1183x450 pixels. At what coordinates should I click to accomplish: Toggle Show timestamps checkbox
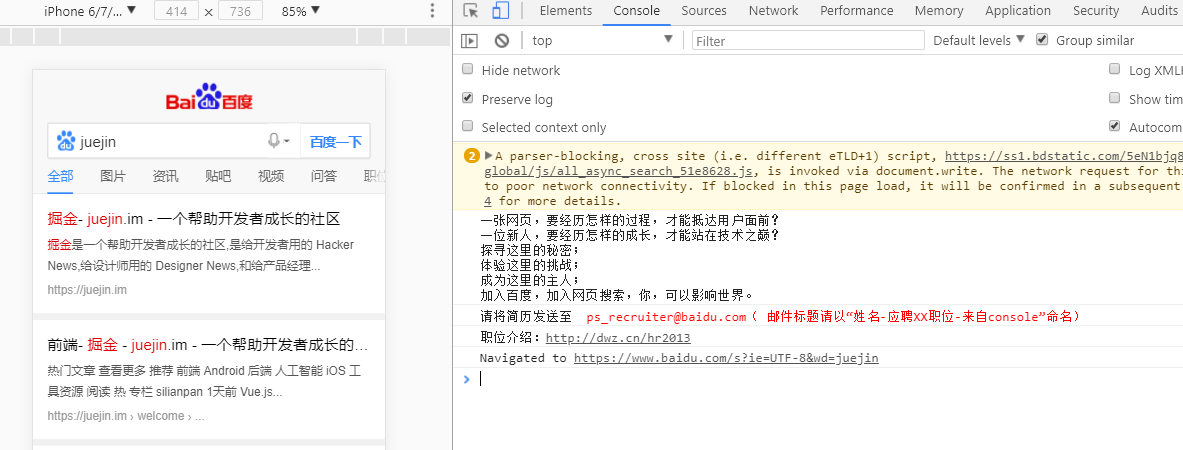click(1114, 98)
